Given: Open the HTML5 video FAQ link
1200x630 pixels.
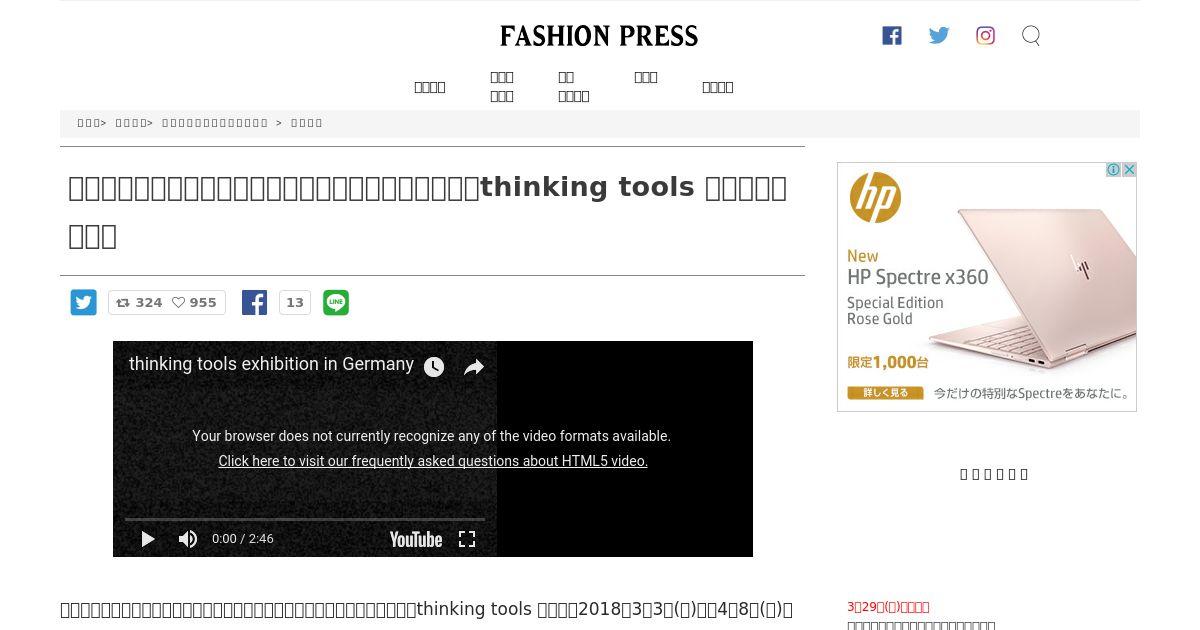Looking at the screenshot, I should coord(433,461).
